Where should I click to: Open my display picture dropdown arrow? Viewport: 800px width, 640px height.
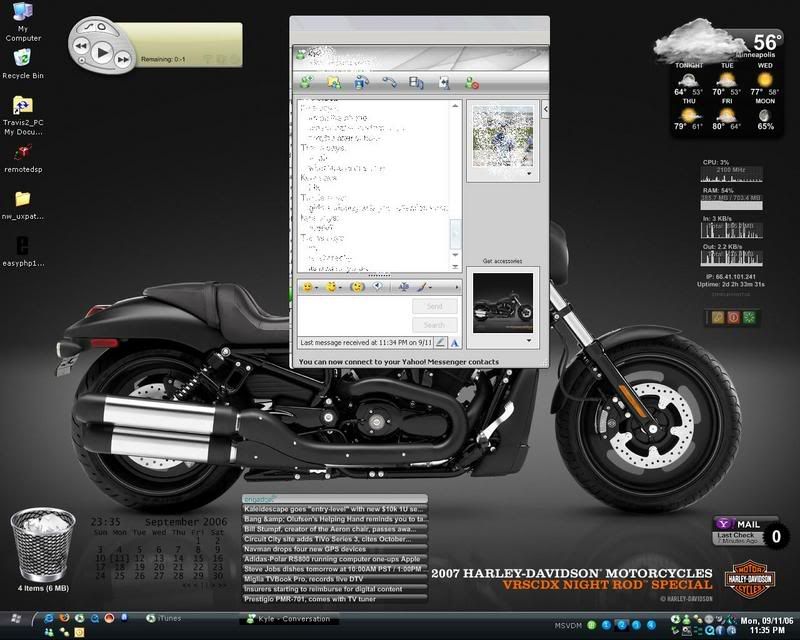tap(530, 341)
